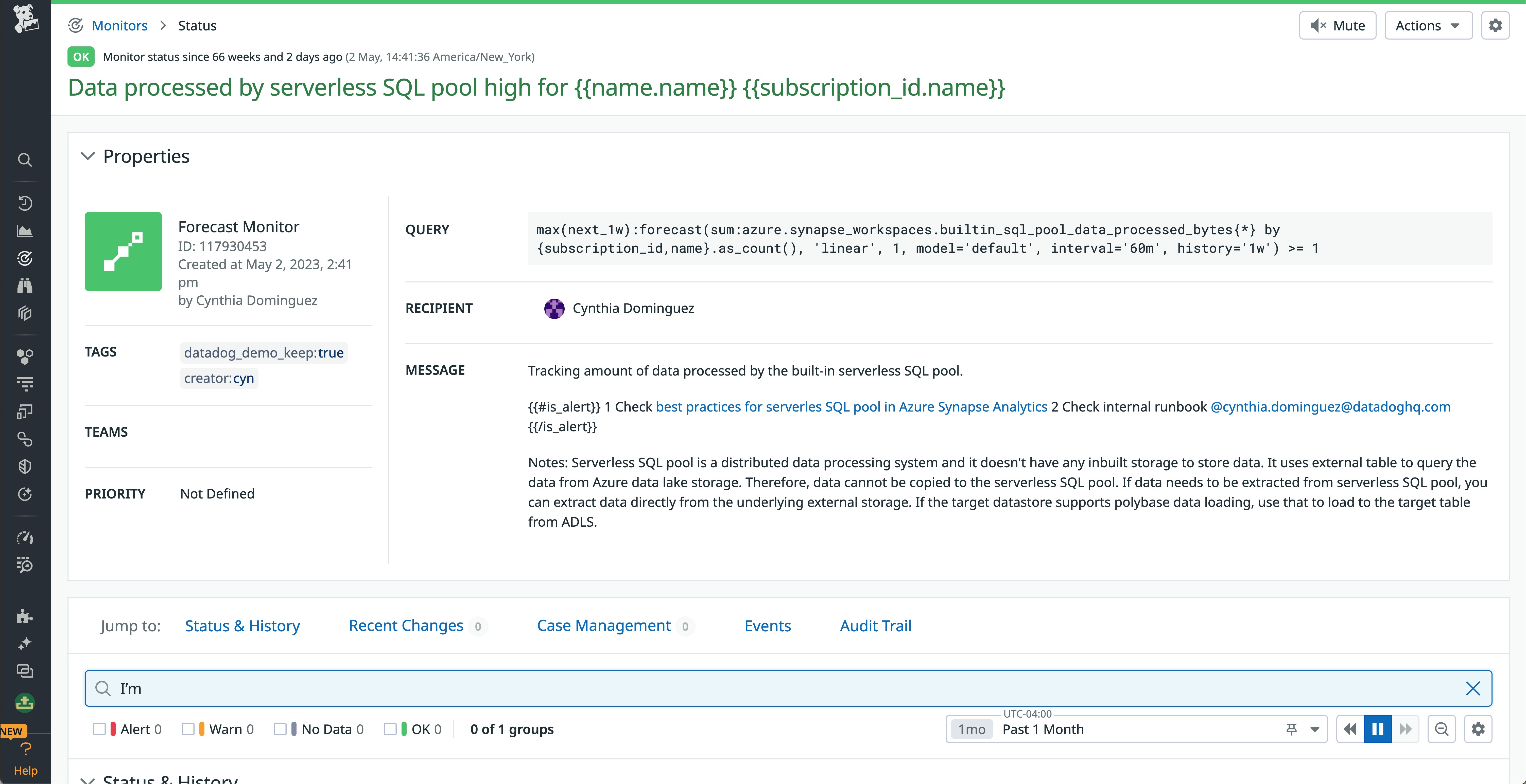Click the binoculars icon in sidebar
The width and height of the screenshot is (1526, 784).
tap(25, 286)
